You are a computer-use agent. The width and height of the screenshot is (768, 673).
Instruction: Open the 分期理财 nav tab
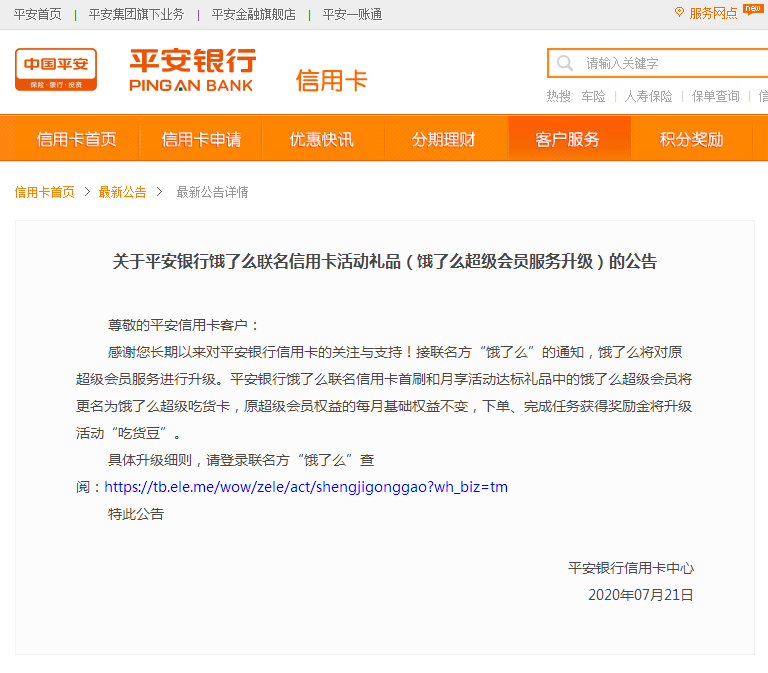(443, 139)
